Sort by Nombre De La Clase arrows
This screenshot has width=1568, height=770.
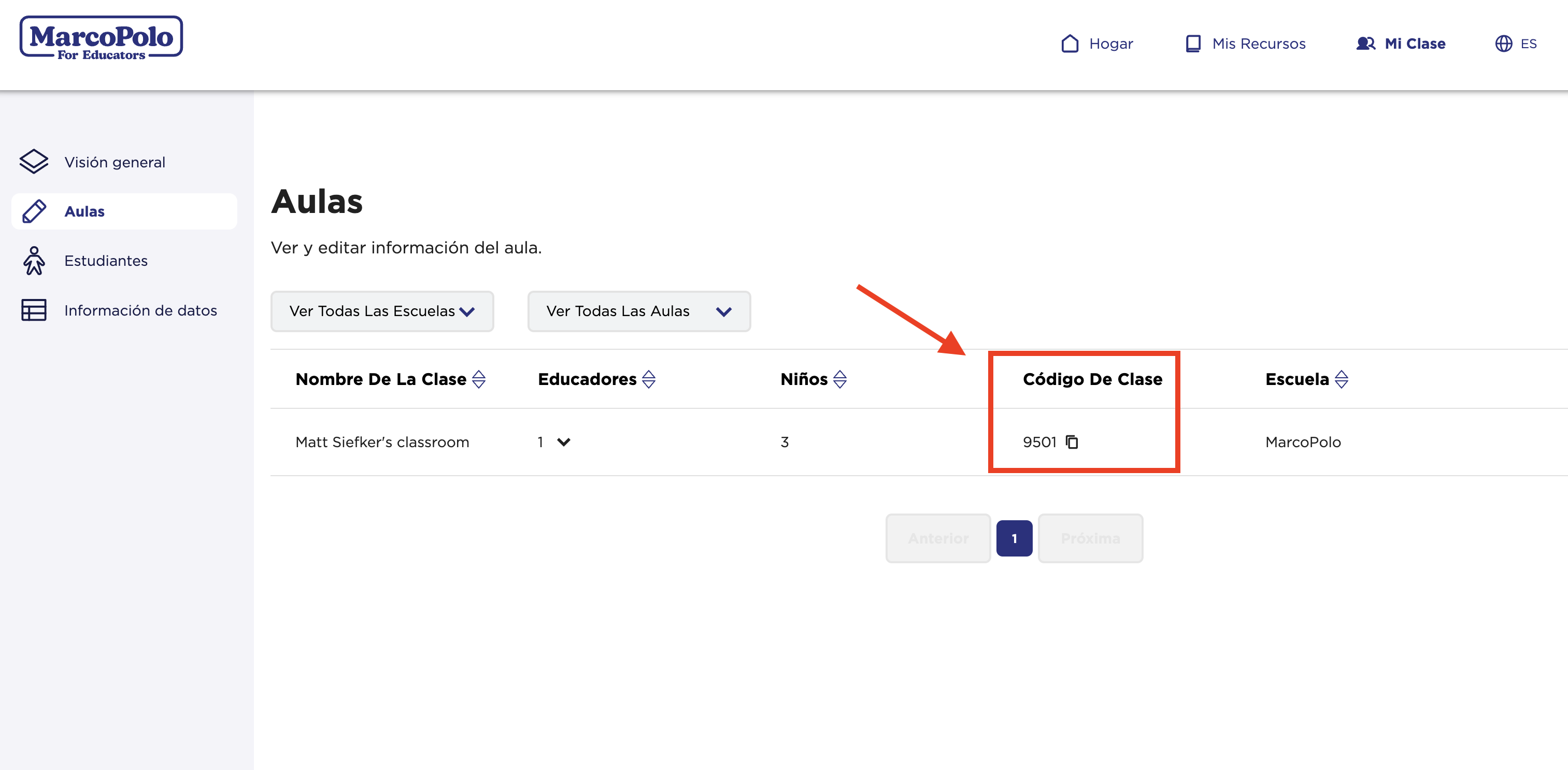[479, 379]
